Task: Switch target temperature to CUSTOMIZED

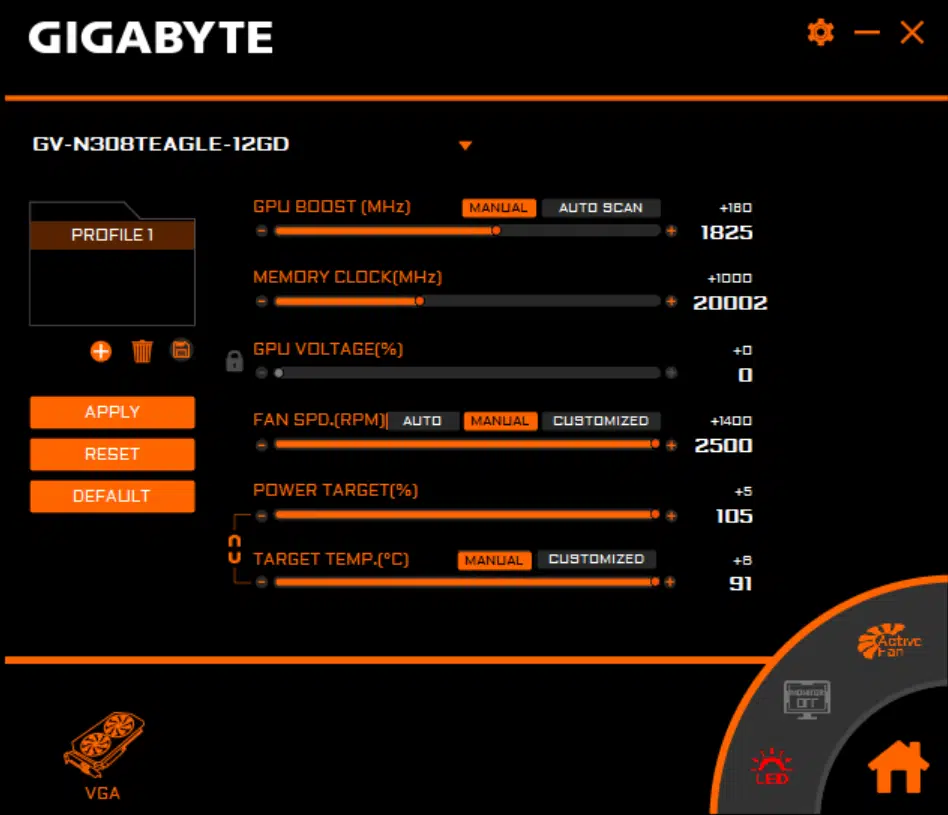Action: tap(596, 559)
